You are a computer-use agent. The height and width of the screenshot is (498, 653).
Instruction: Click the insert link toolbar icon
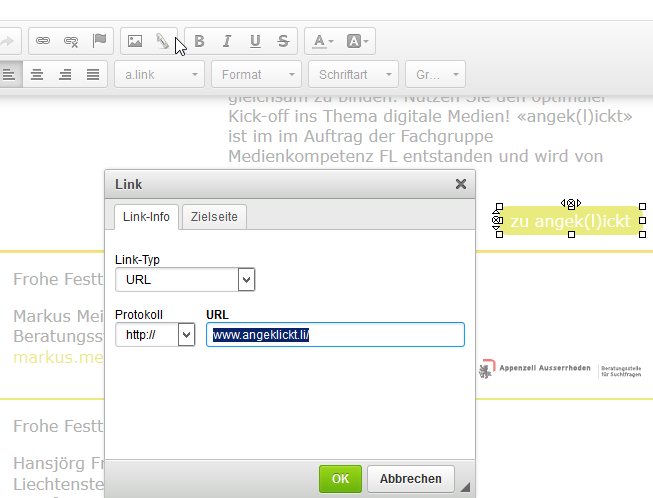(42, 41)
